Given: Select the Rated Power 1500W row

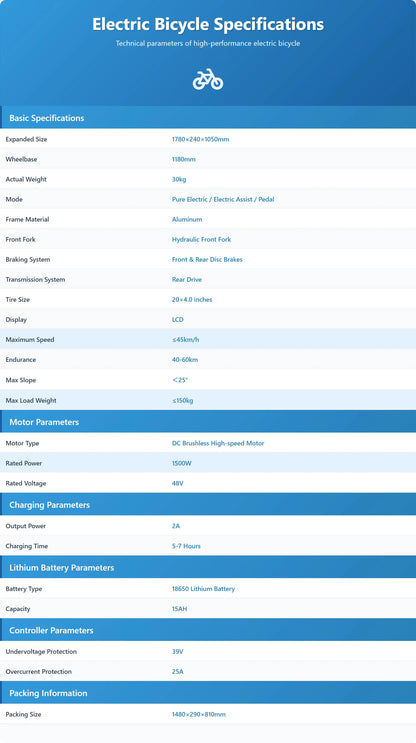Looking at the screenshot, I should click(x=208, y=463).
